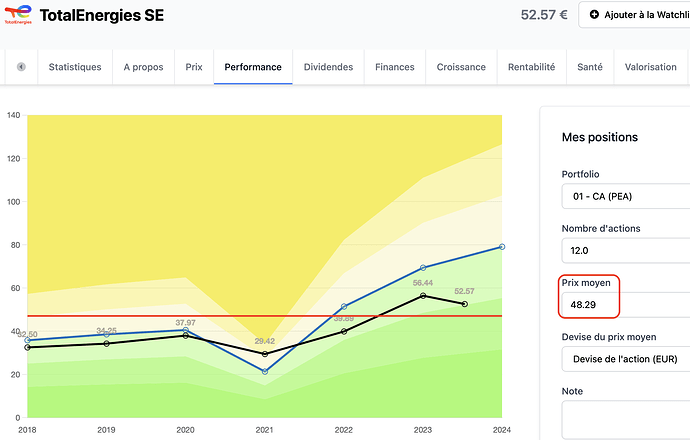Switch to the Prix tab
Image resolution: width=690 pixels, height=440 pixels.
pyautogui.click(x=194, y=67)
